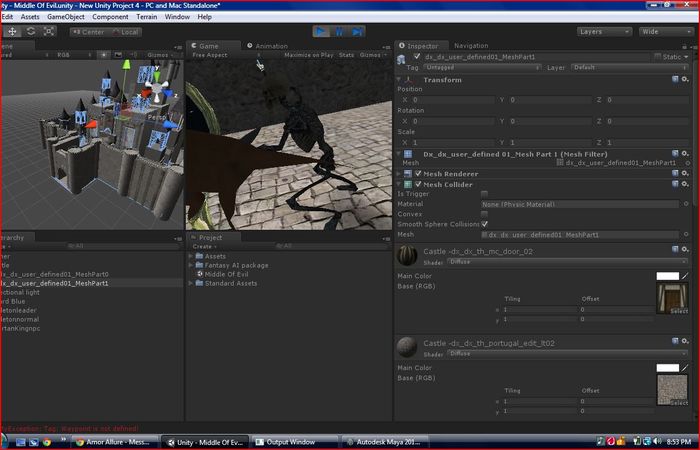This screenshot has height=450, width=700.
Task: Toggle scene skybox overlay image icon
Action: [118, 55]
